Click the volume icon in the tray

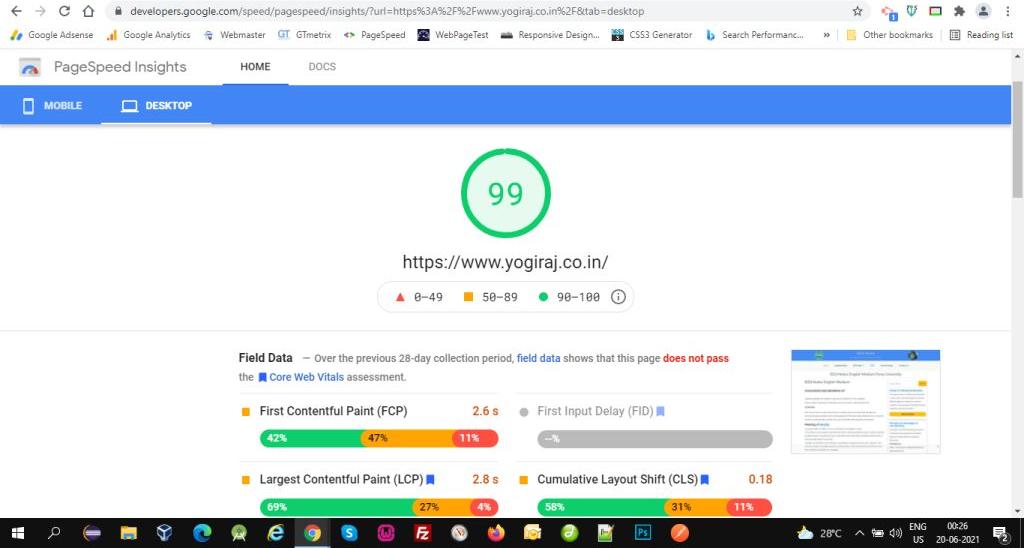(895, 533)
